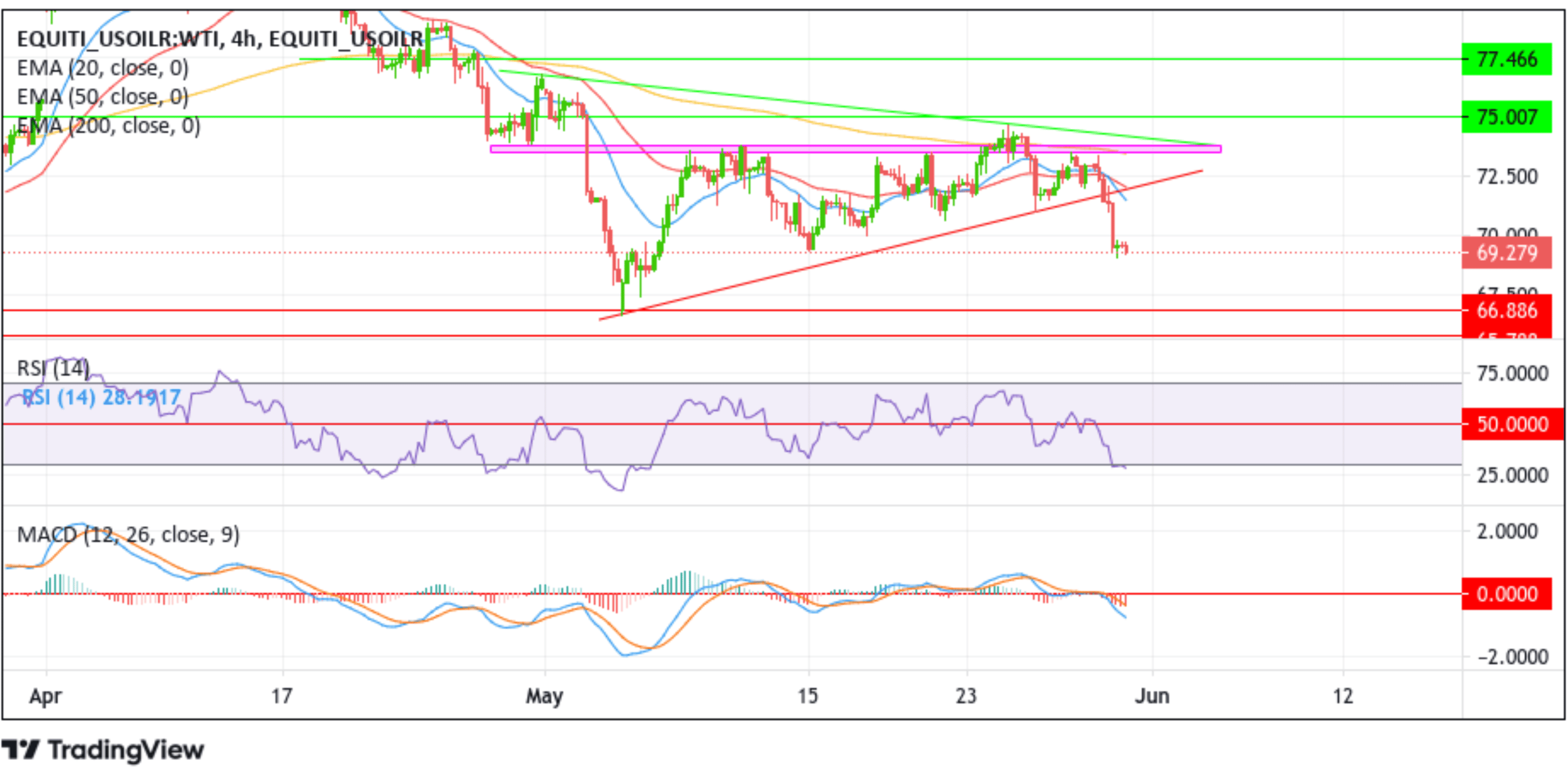Click the MACD 0.0000 red zero label
This screenshot has height=782, width=1568.
click(1506, 594)
